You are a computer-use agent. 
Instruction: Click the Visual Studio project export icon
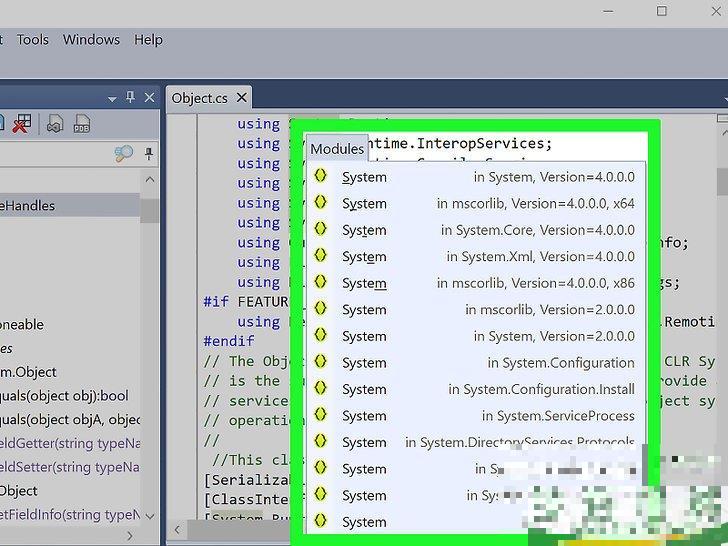(54, 124)
